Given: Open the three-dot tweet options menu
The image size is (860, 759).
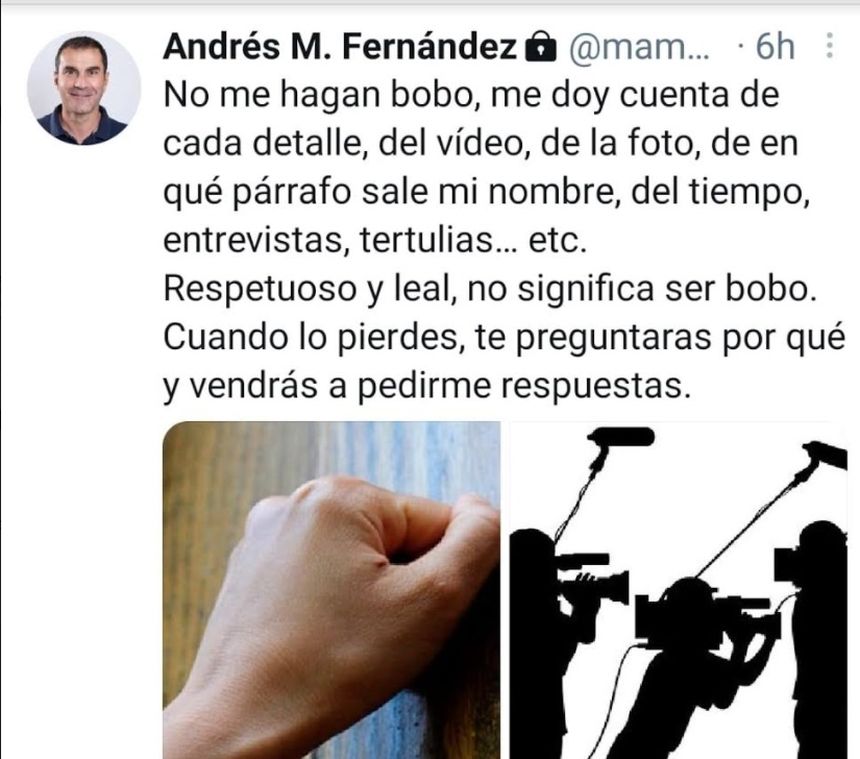Looking at the screenshot, I should 829,45.
